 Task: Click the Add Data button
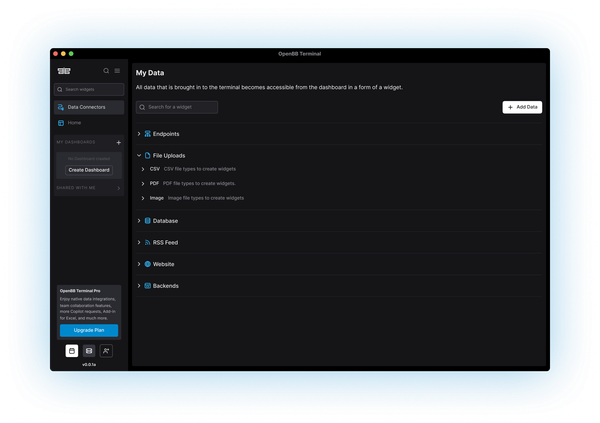pos(522,106)
